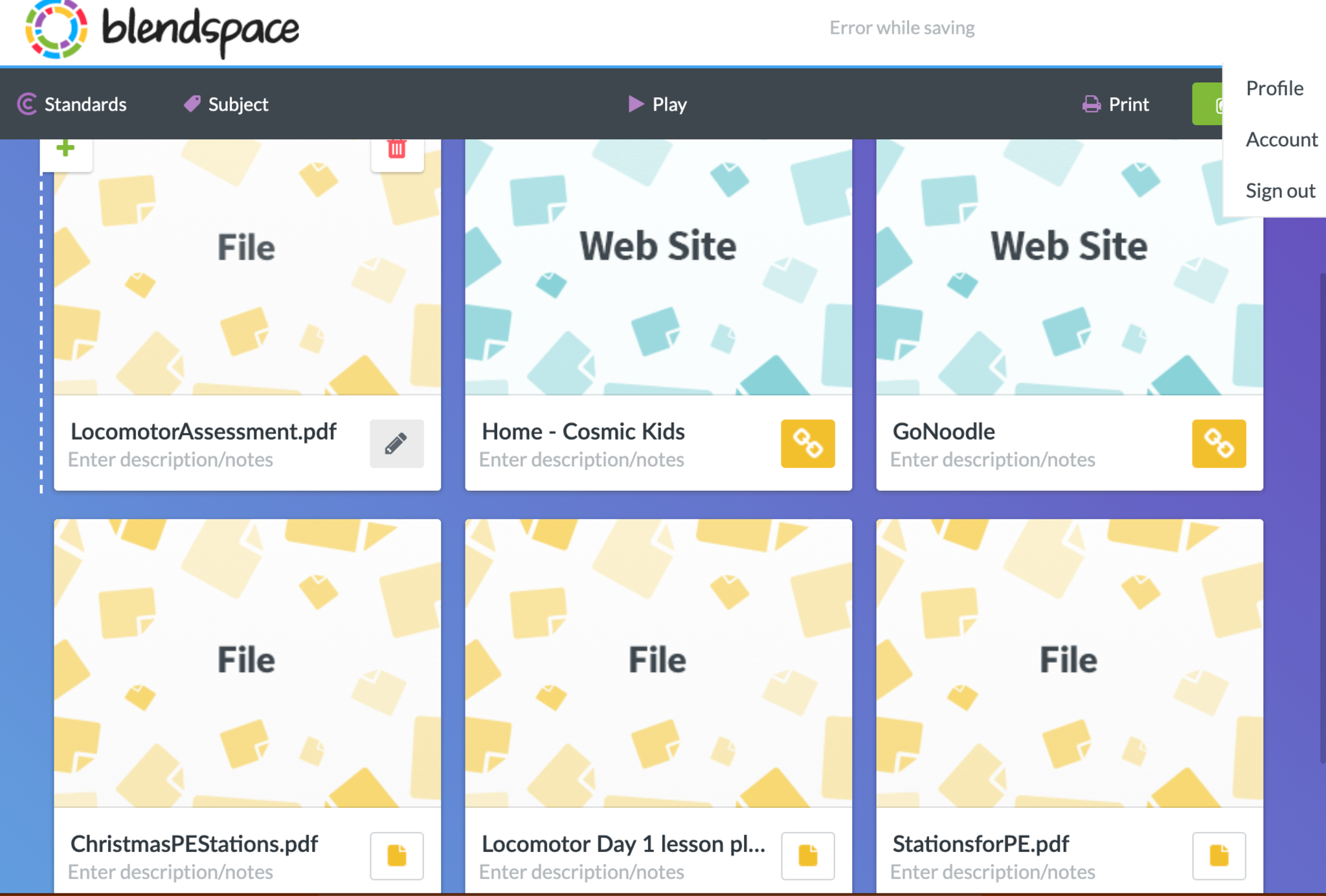Click file icon on ChristmasPEStations.pdf tile
The image size is (1326, 896).
pyautogui.click(x=396, y=855)
